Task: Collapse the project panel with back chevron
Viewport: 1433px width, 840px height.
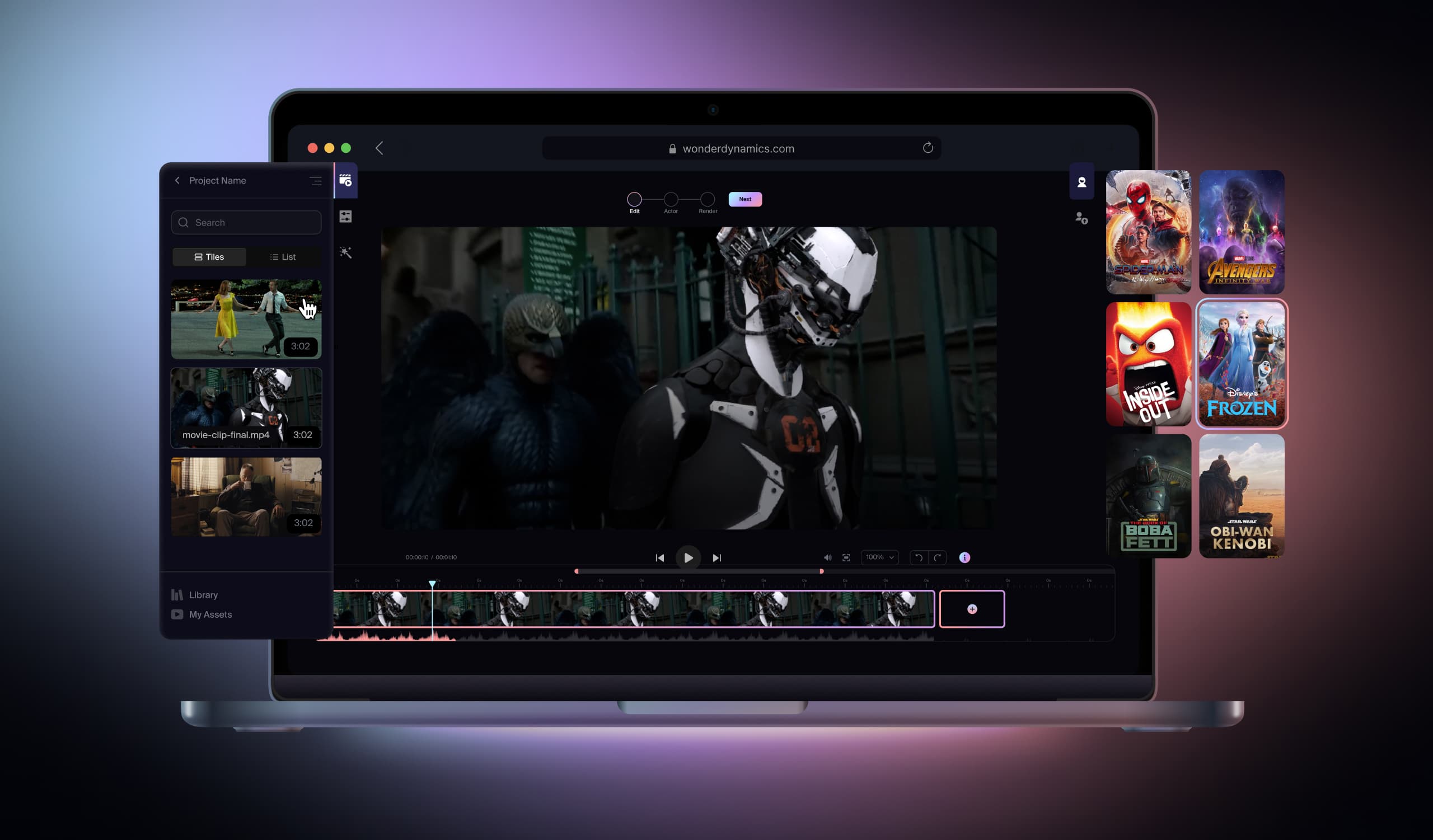Action: click(x=177, y=181)
